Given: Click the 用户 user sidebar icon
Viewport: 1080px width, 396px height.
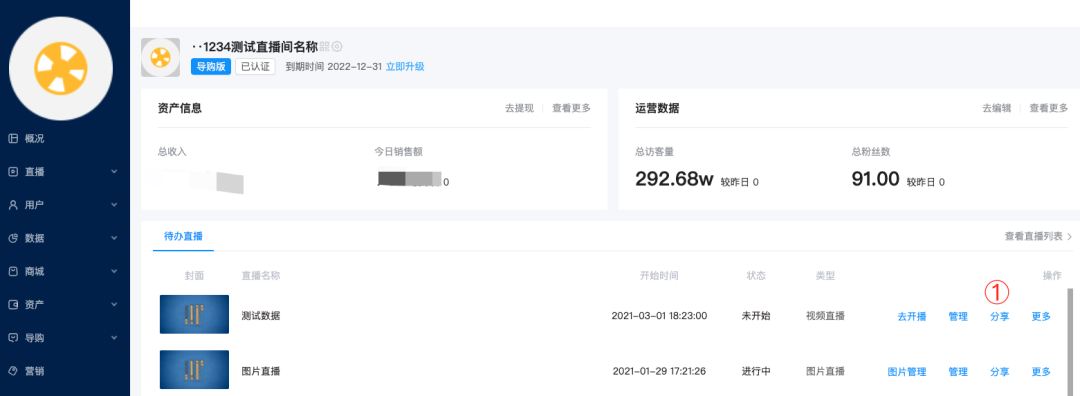Looking at the screenshot, I should click(12, 205).
